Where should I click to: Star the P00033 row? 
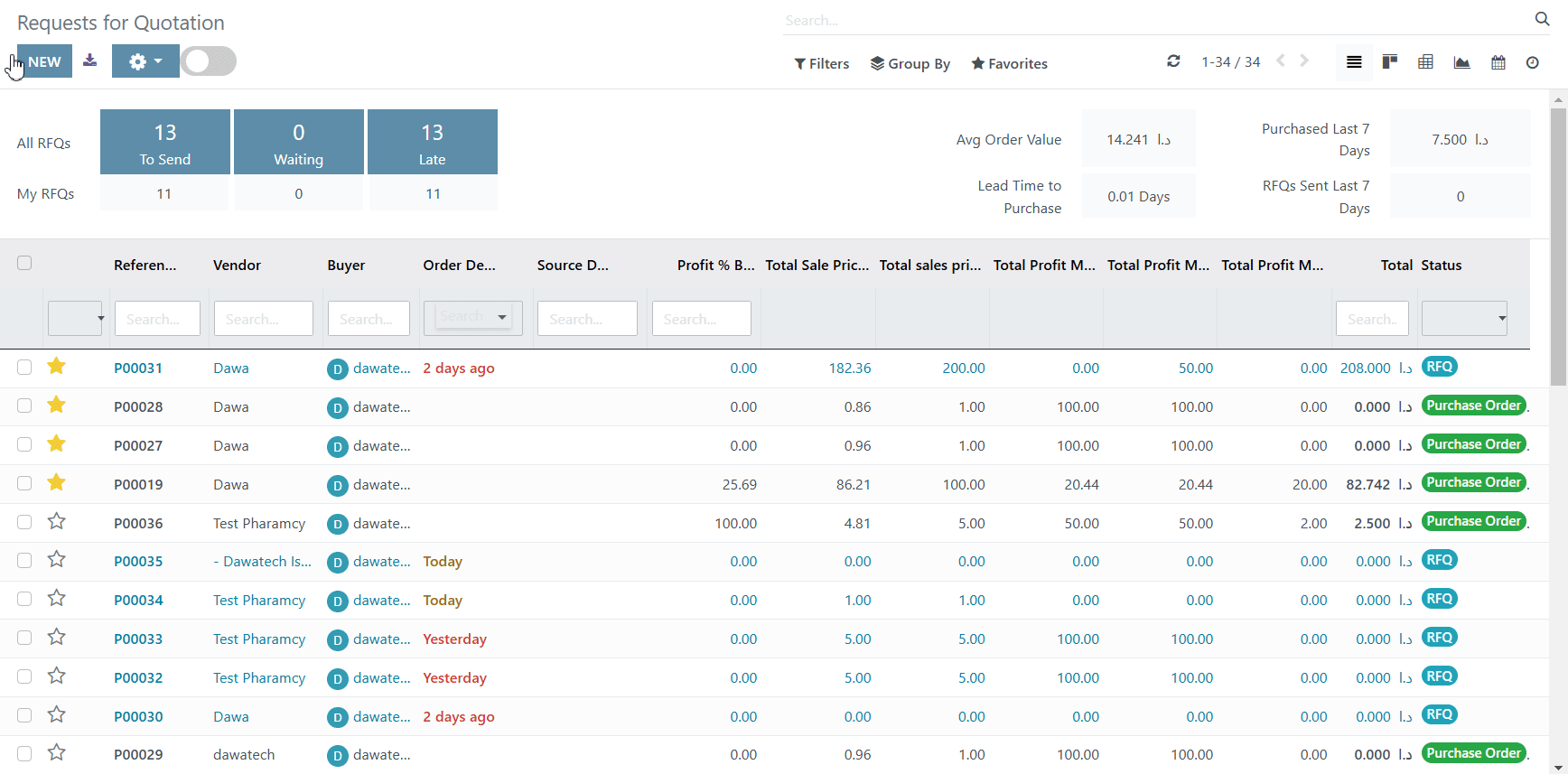point(56,637)
